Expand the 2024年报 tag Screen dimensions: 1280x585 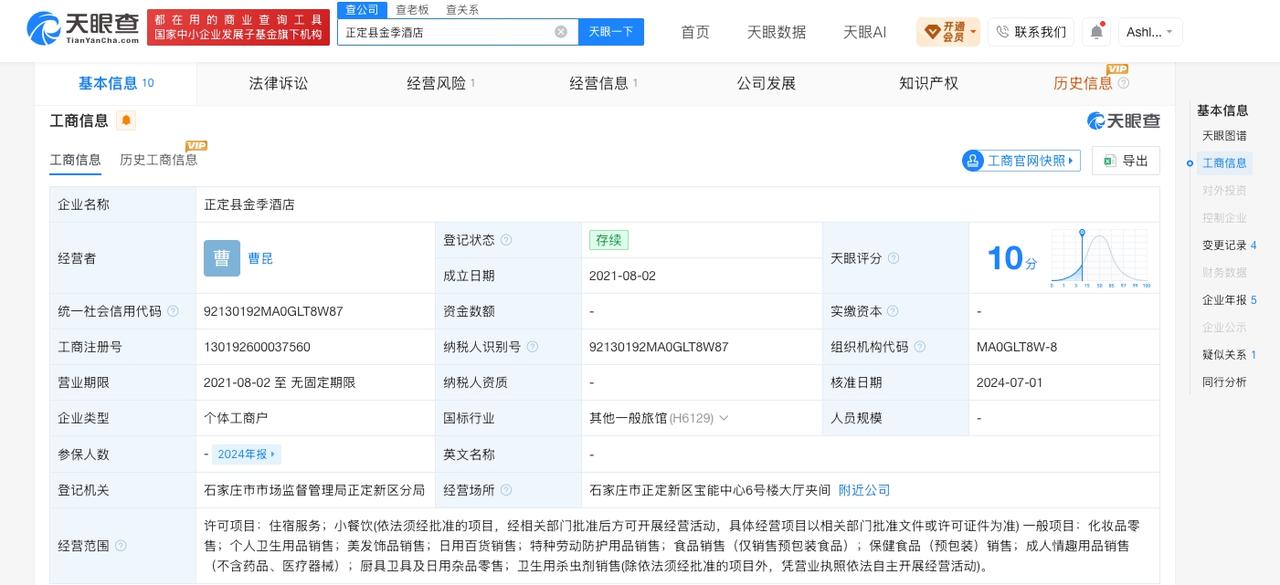(x=247, y=454)
